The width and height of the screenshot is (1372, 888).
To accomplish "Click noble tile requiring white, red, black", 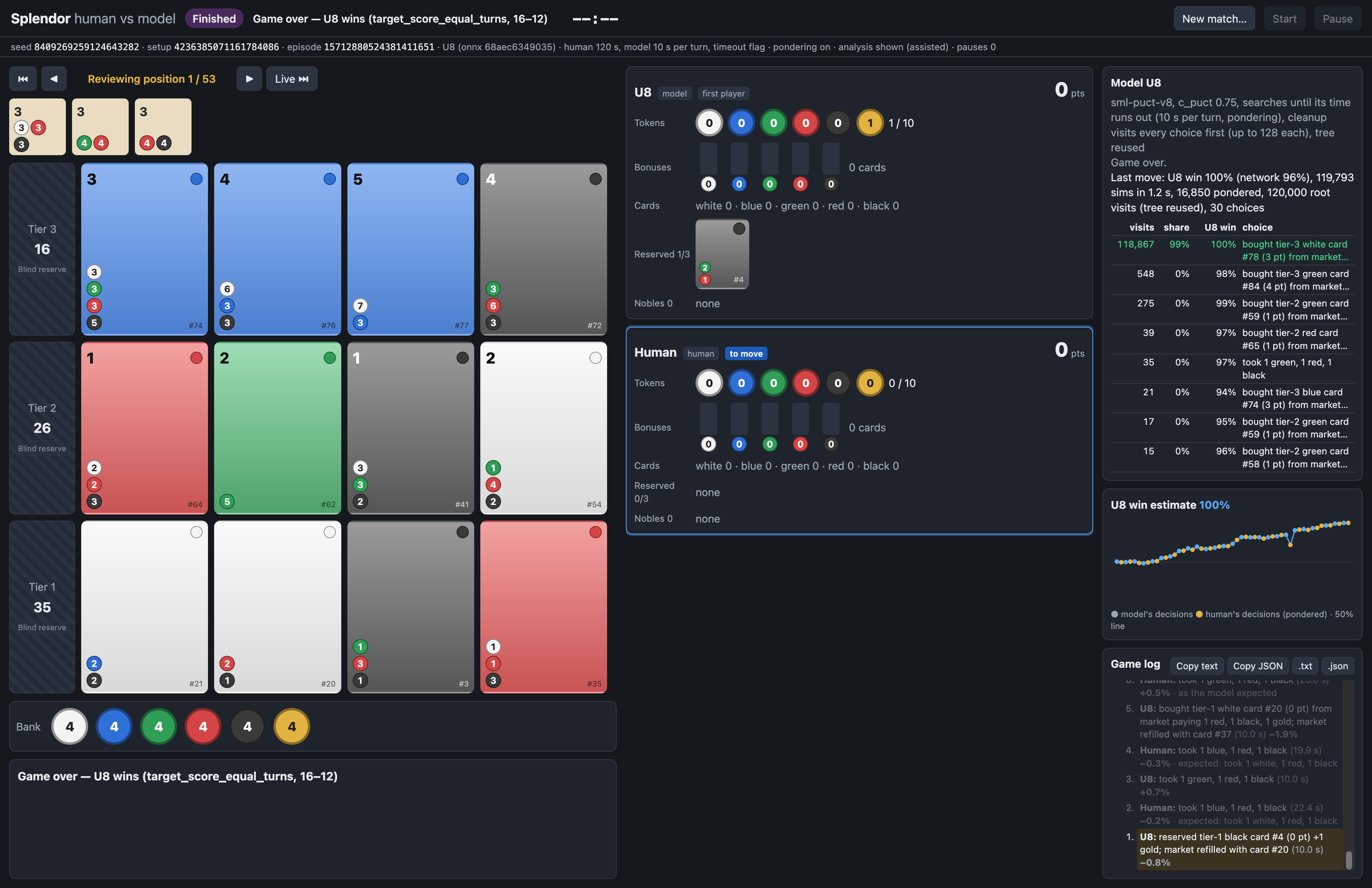I will point(38,127).
